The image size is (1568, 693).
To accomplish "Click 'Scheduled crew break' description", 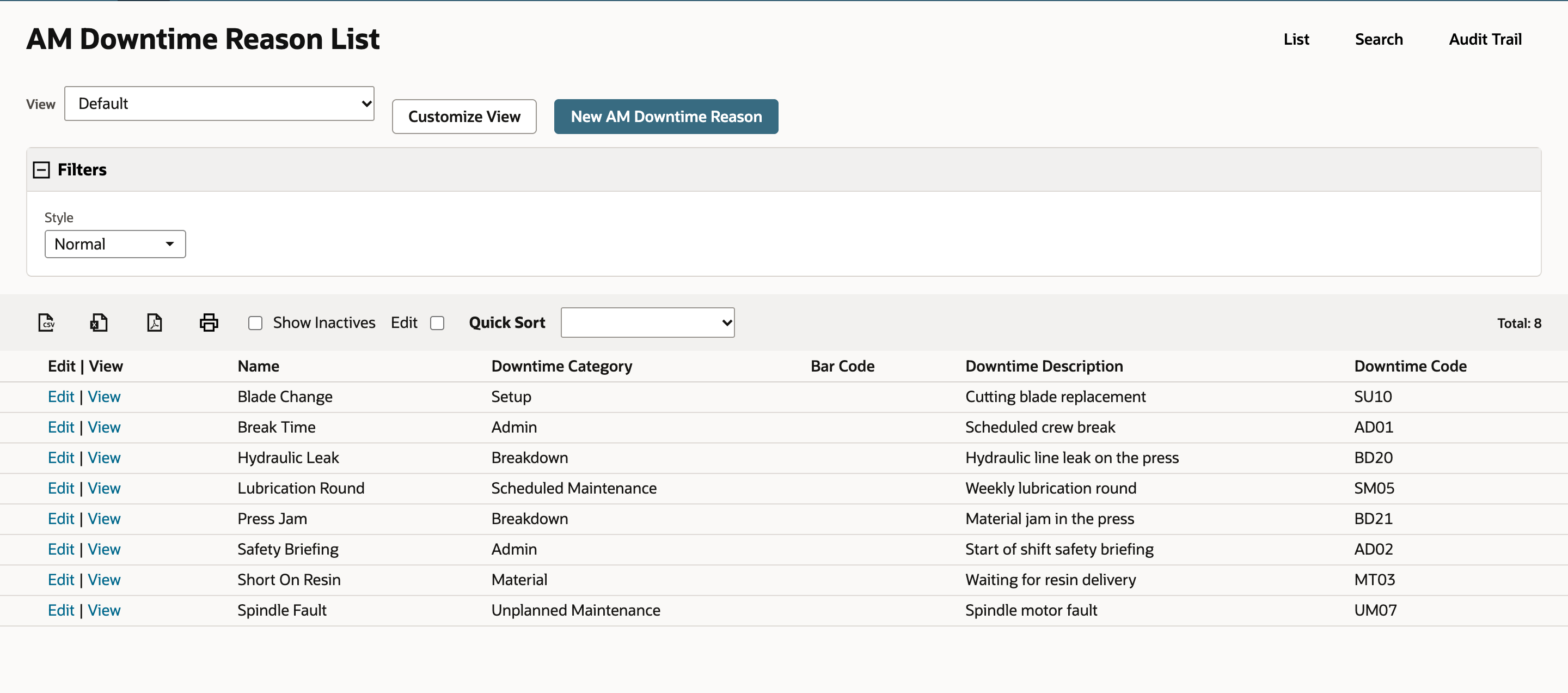I will [x=1040, y=428].
